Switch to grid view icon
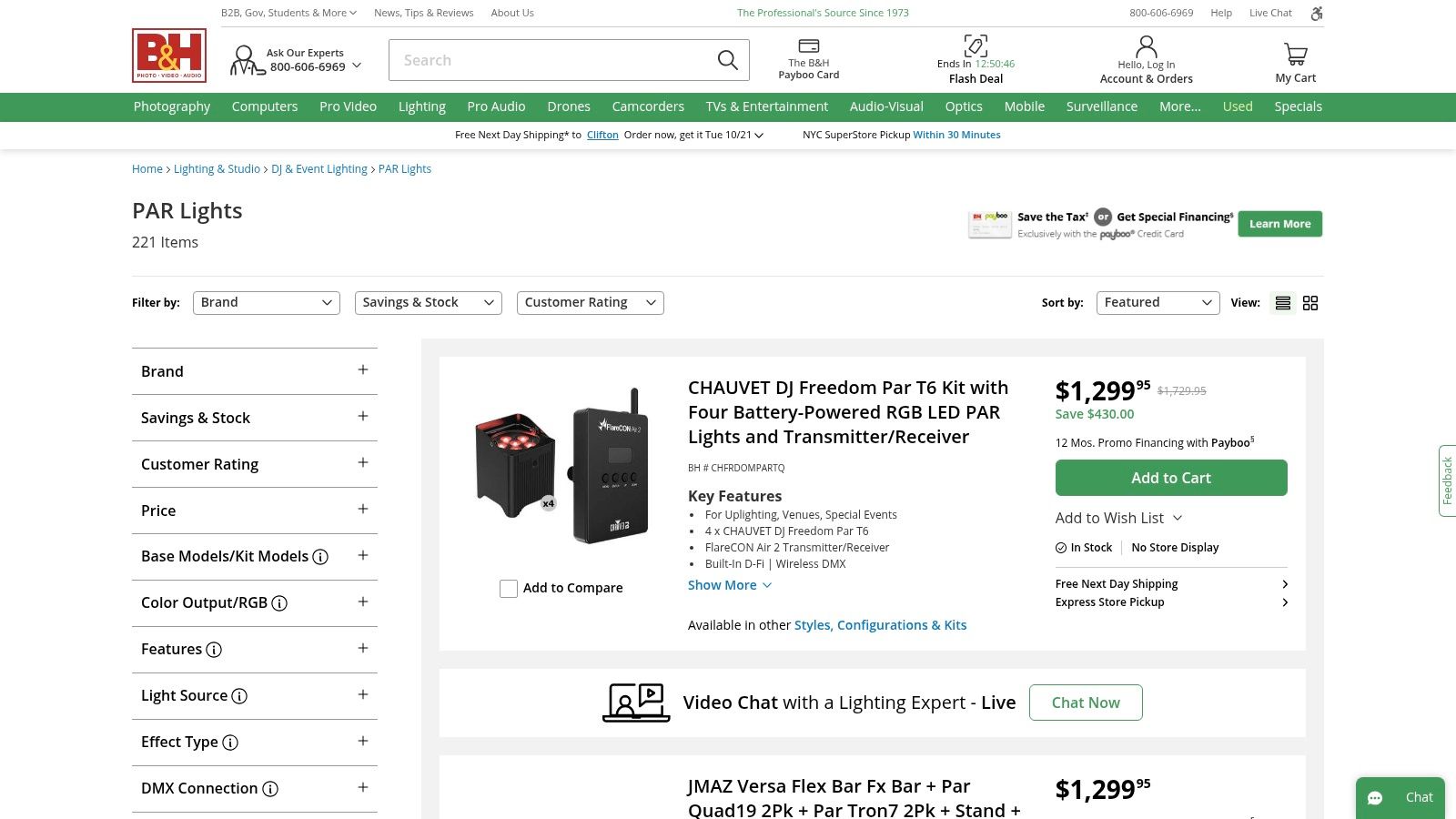 click(1310, 303)
